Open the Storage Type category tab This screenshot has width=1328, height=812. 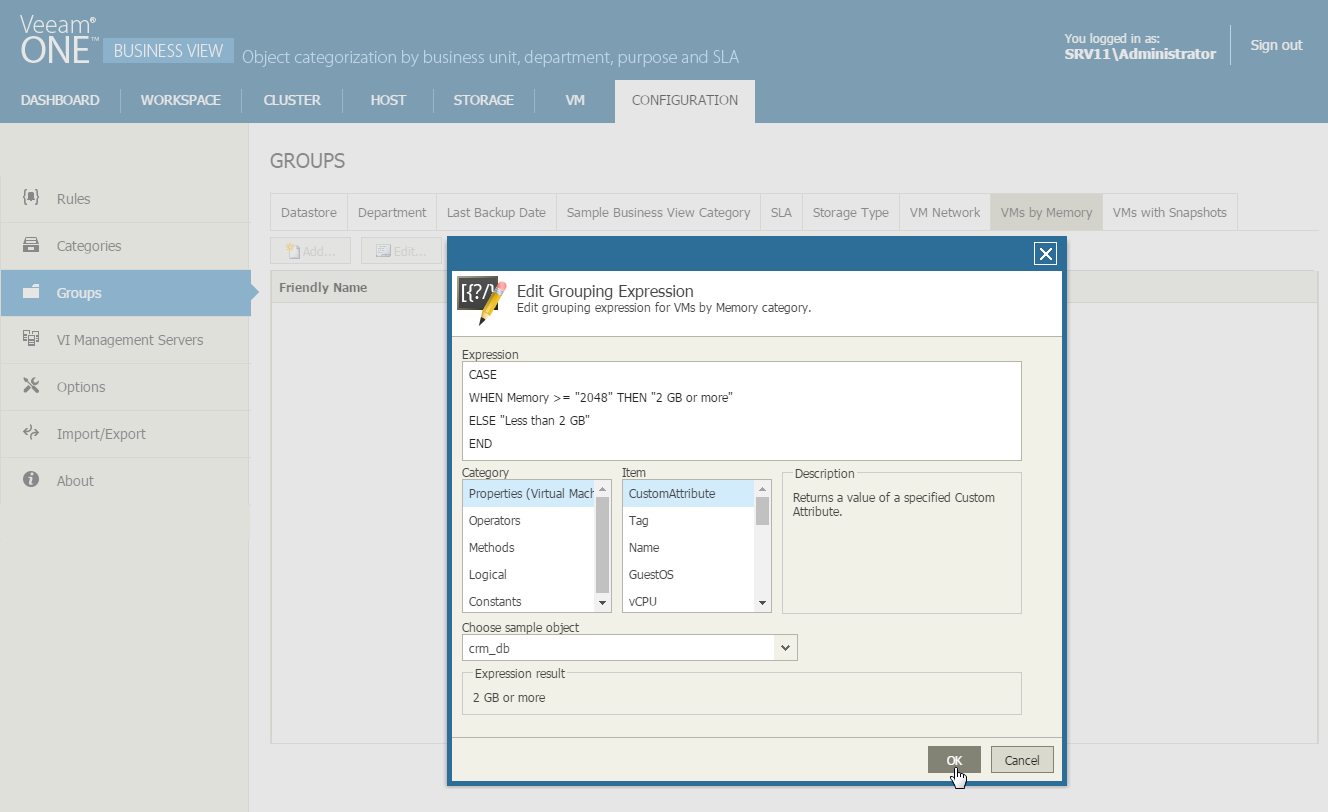click(x=850, y=212)
